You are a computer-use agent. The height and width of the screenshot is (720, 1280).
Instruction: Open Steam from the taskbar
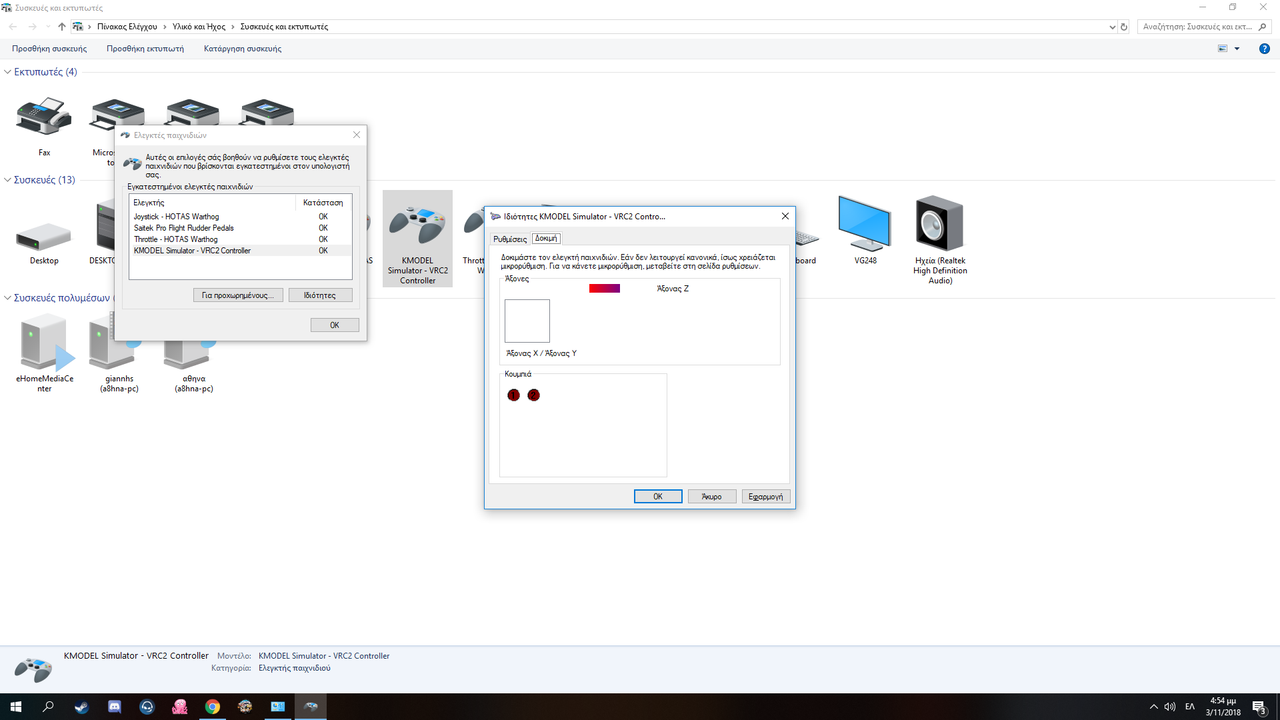81,706
